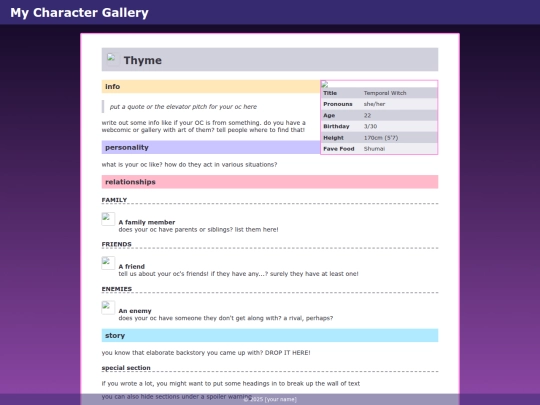Click the 'write out some info' paragraph
540x405 pixels.
pos(204,126)
